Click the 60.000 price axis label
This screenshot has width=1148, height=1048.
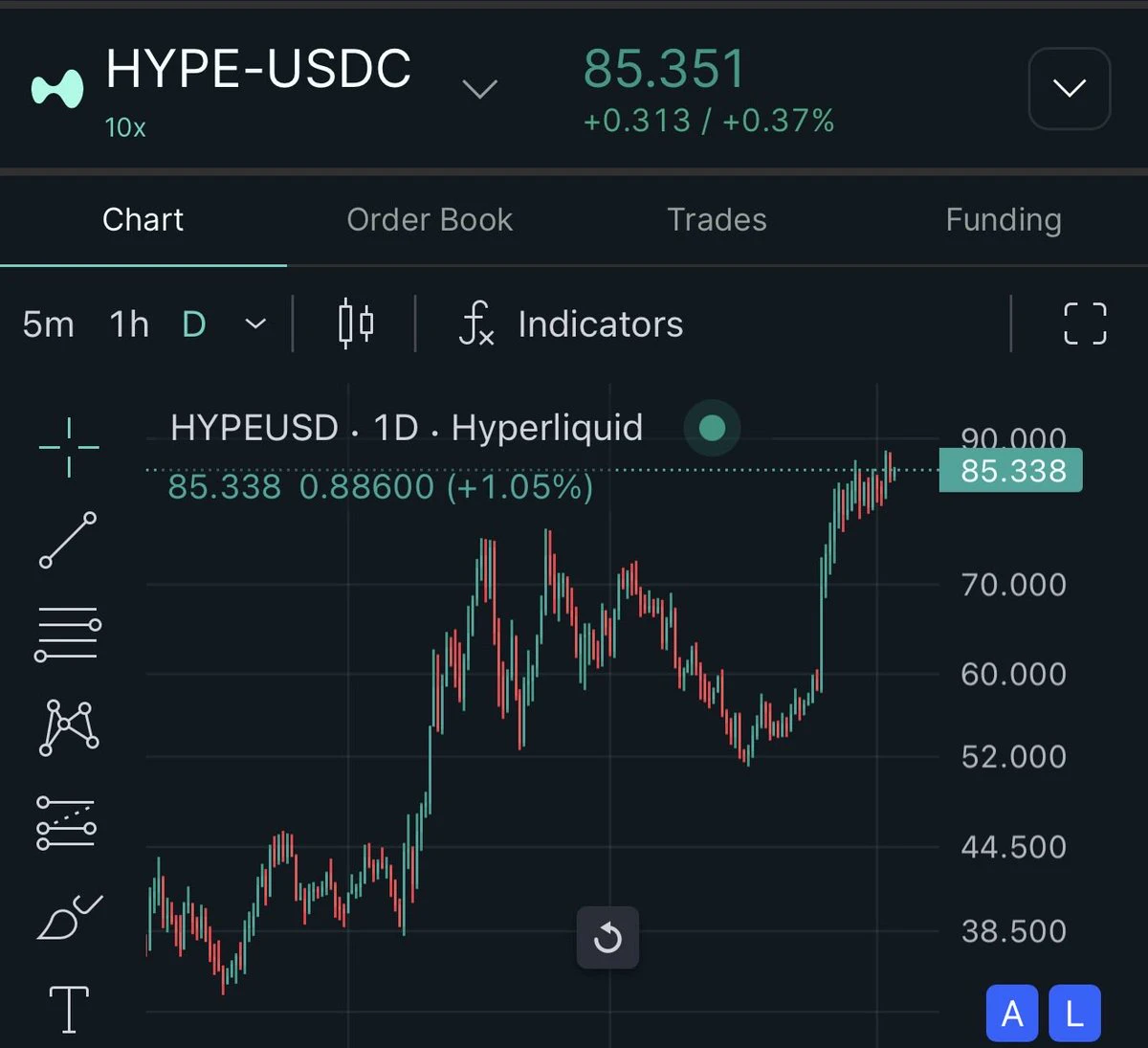click(x=1013, y=674)
